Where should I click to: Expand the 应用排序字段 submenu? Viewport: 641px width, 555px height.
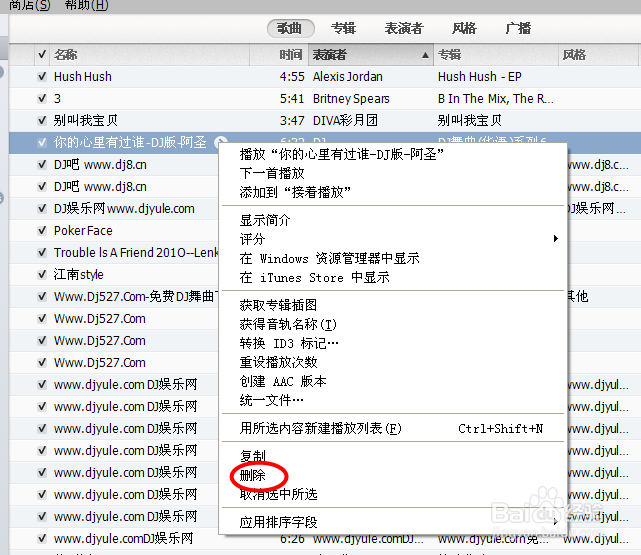coord(556,522)
